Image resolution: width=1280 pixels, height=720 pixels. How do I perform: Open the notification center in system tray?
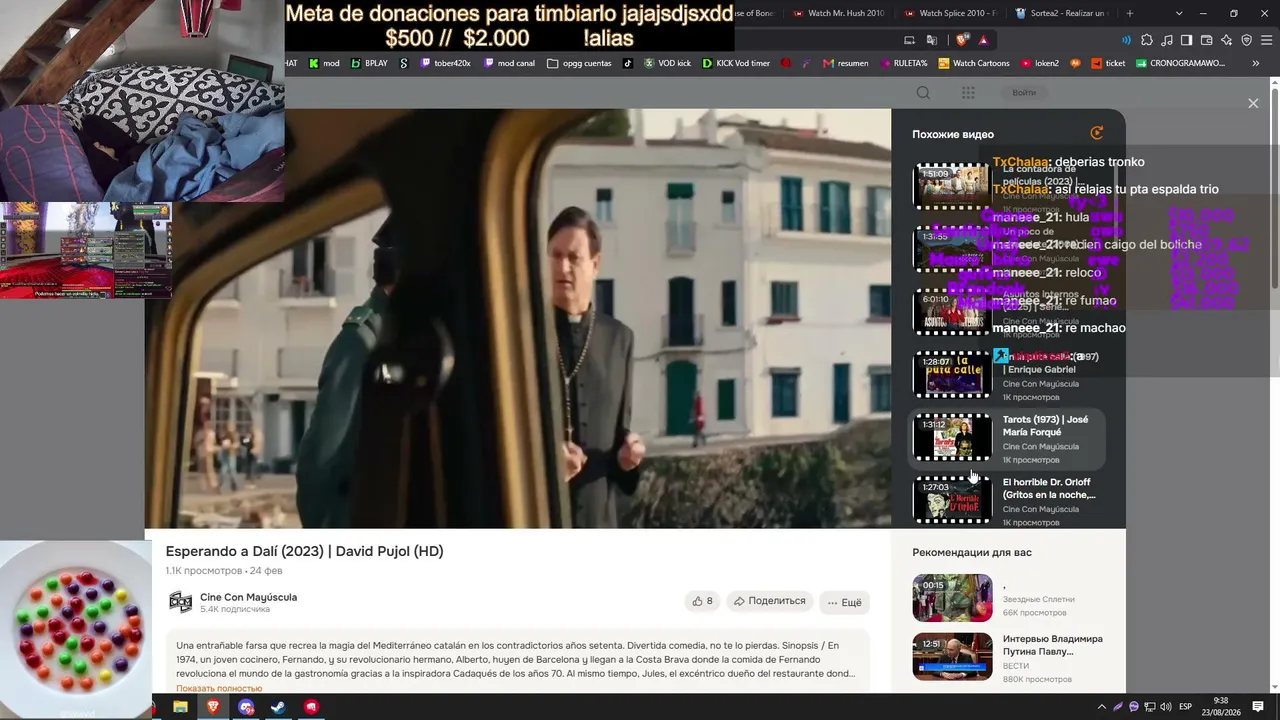(1258, 707)
